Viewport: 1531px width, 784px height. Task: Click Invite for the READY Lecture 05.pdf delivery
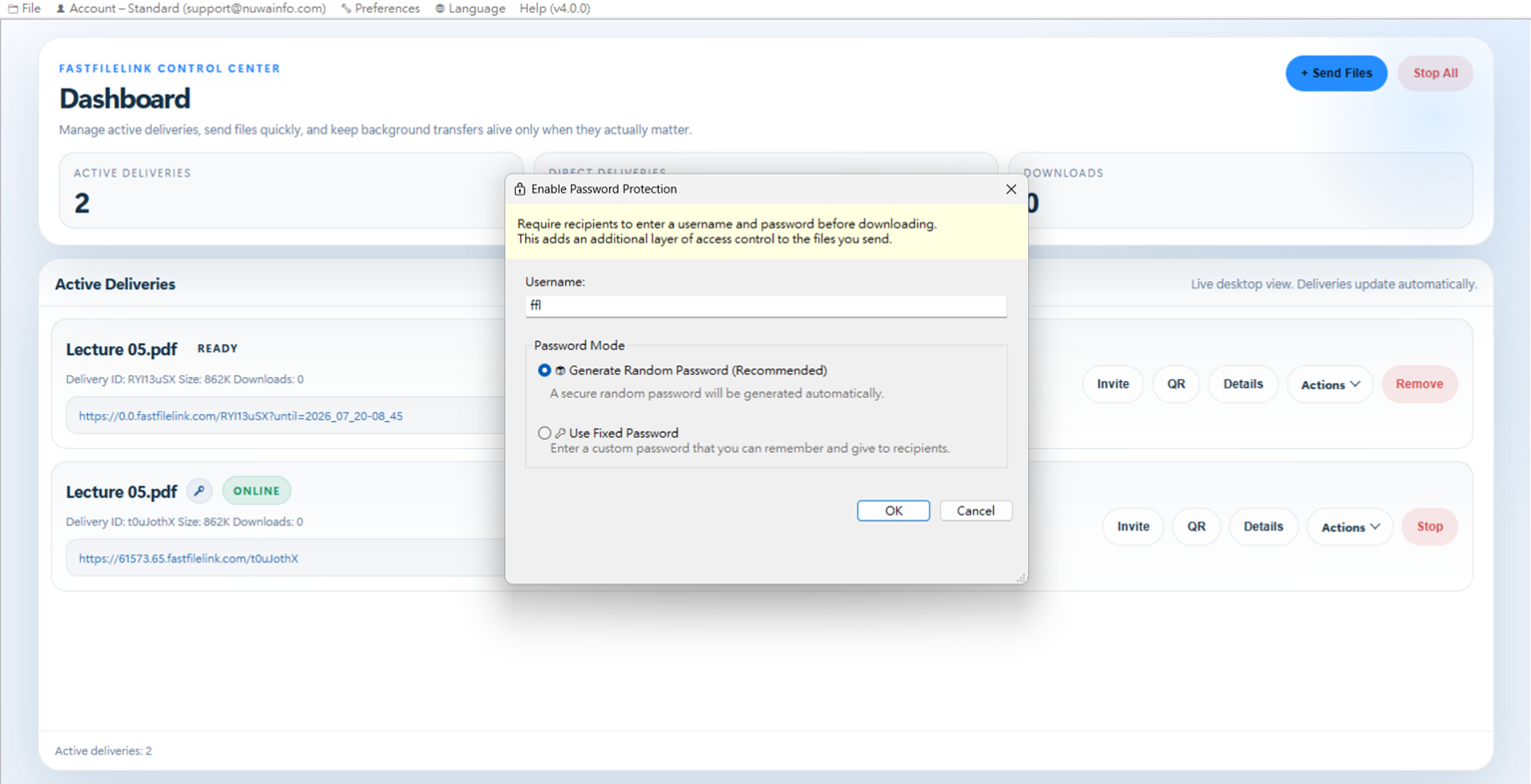pos(1113,384)
